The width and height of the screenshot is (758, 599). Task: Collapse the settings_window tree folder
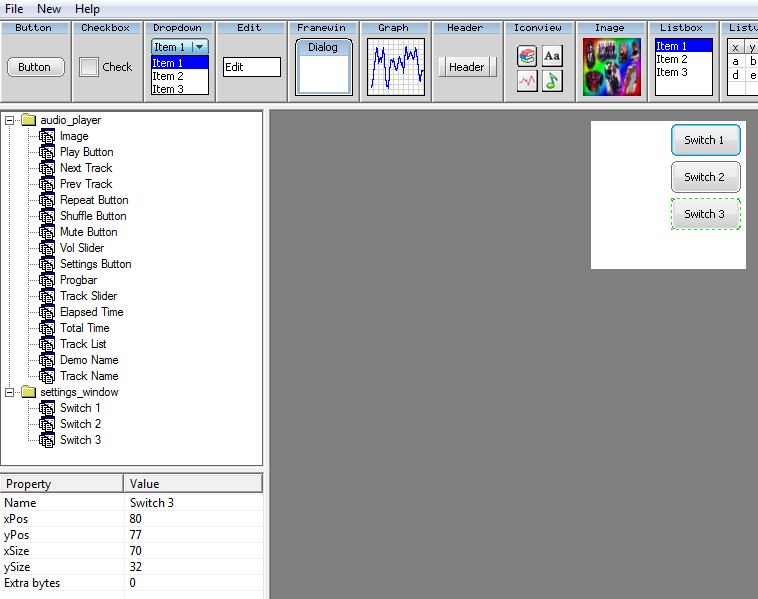tap(10, 392)
